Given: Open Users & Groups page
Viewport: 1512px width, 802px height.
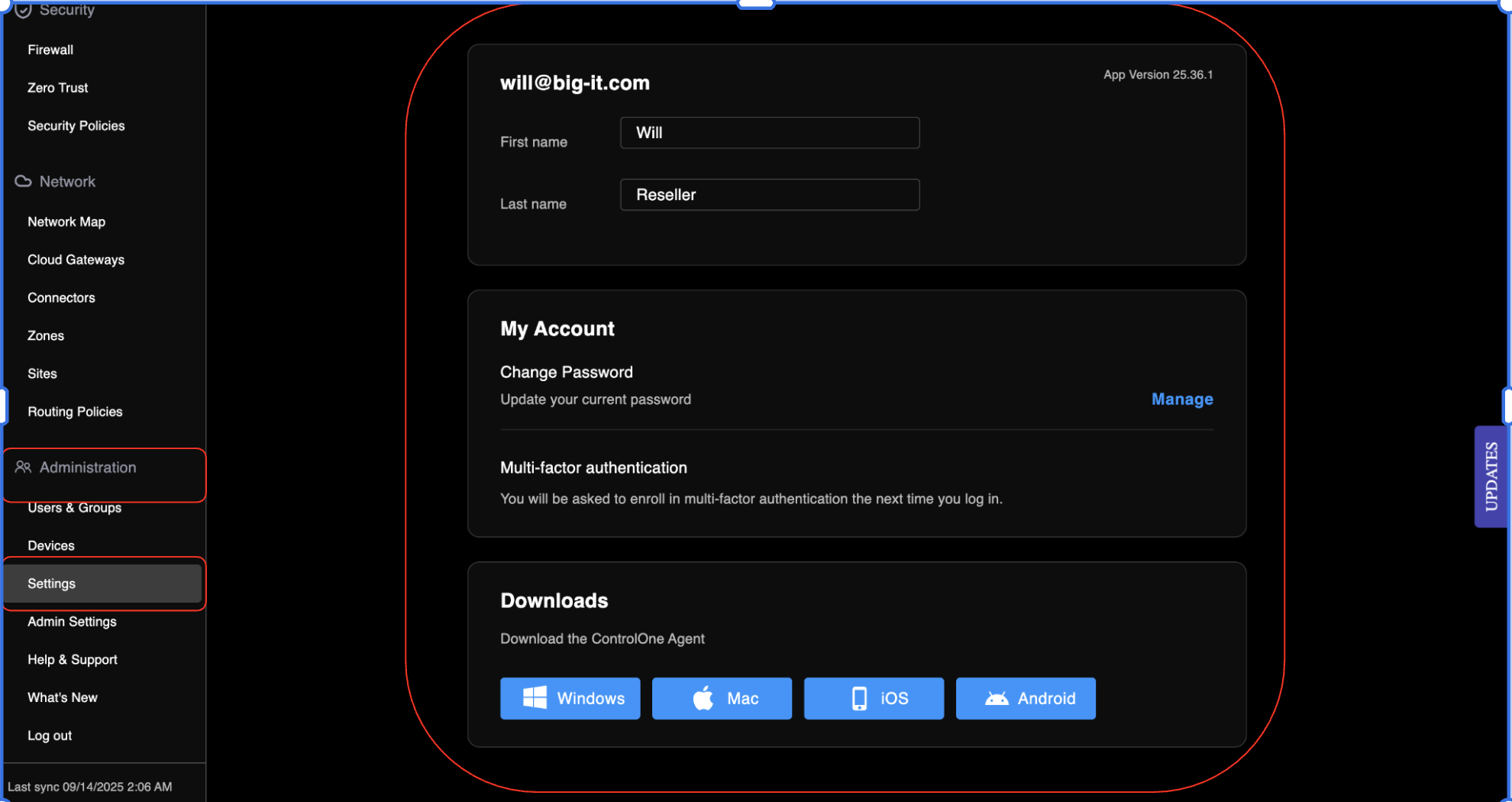Looking at the screenshot, I should click(x=74, y=508).
